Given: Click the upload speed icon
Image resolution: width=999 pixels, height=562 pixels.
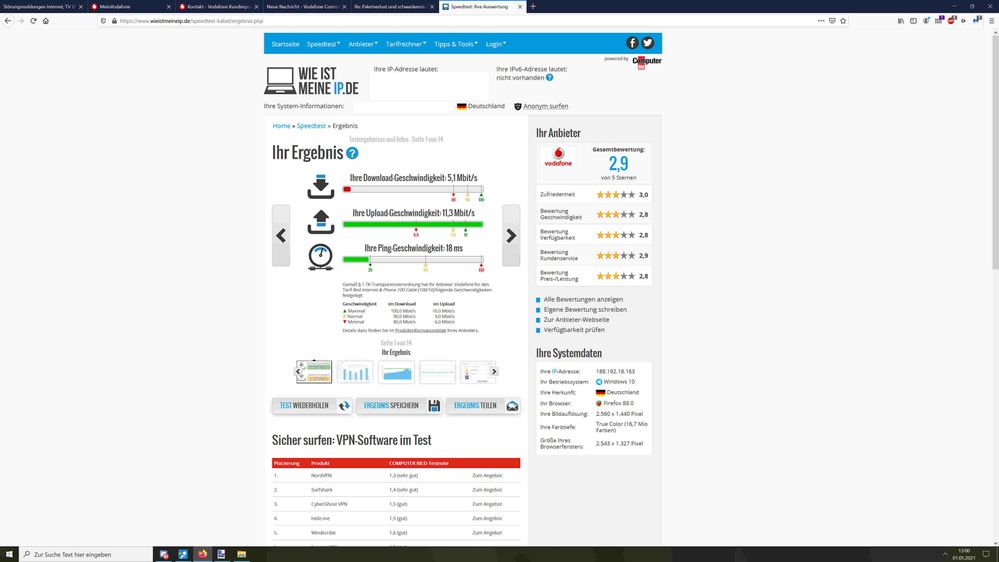Looking at the screenshot, I should [320, 221].
